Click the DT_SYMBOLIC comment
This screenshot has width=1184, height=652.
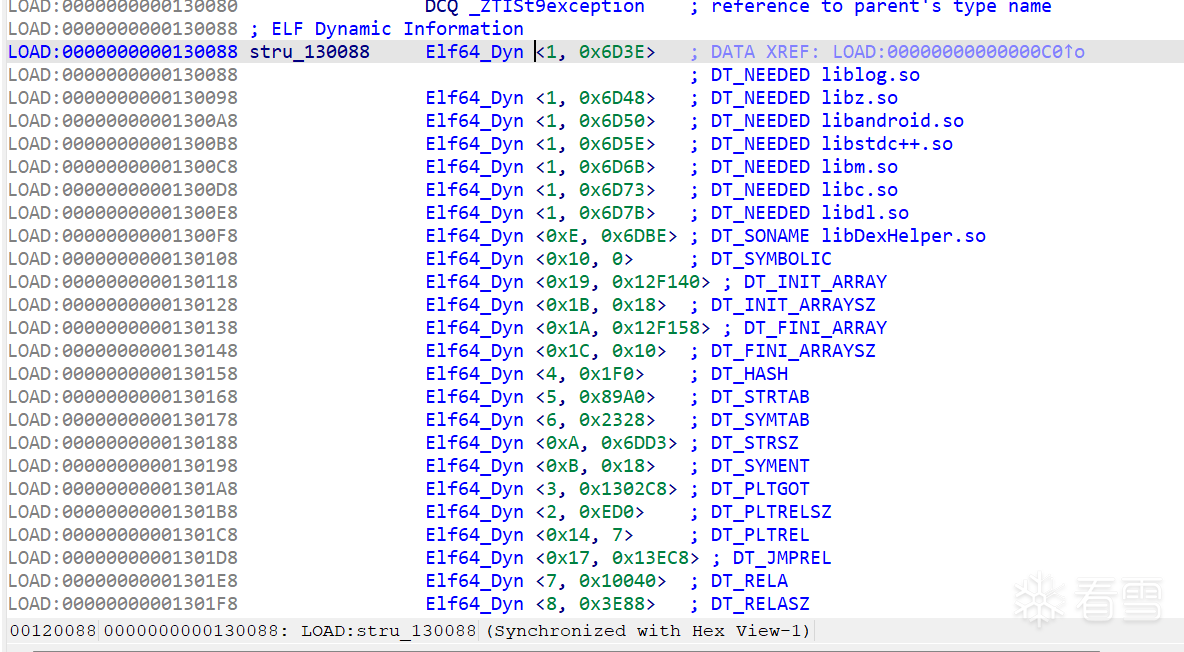[x=771, y=259]
